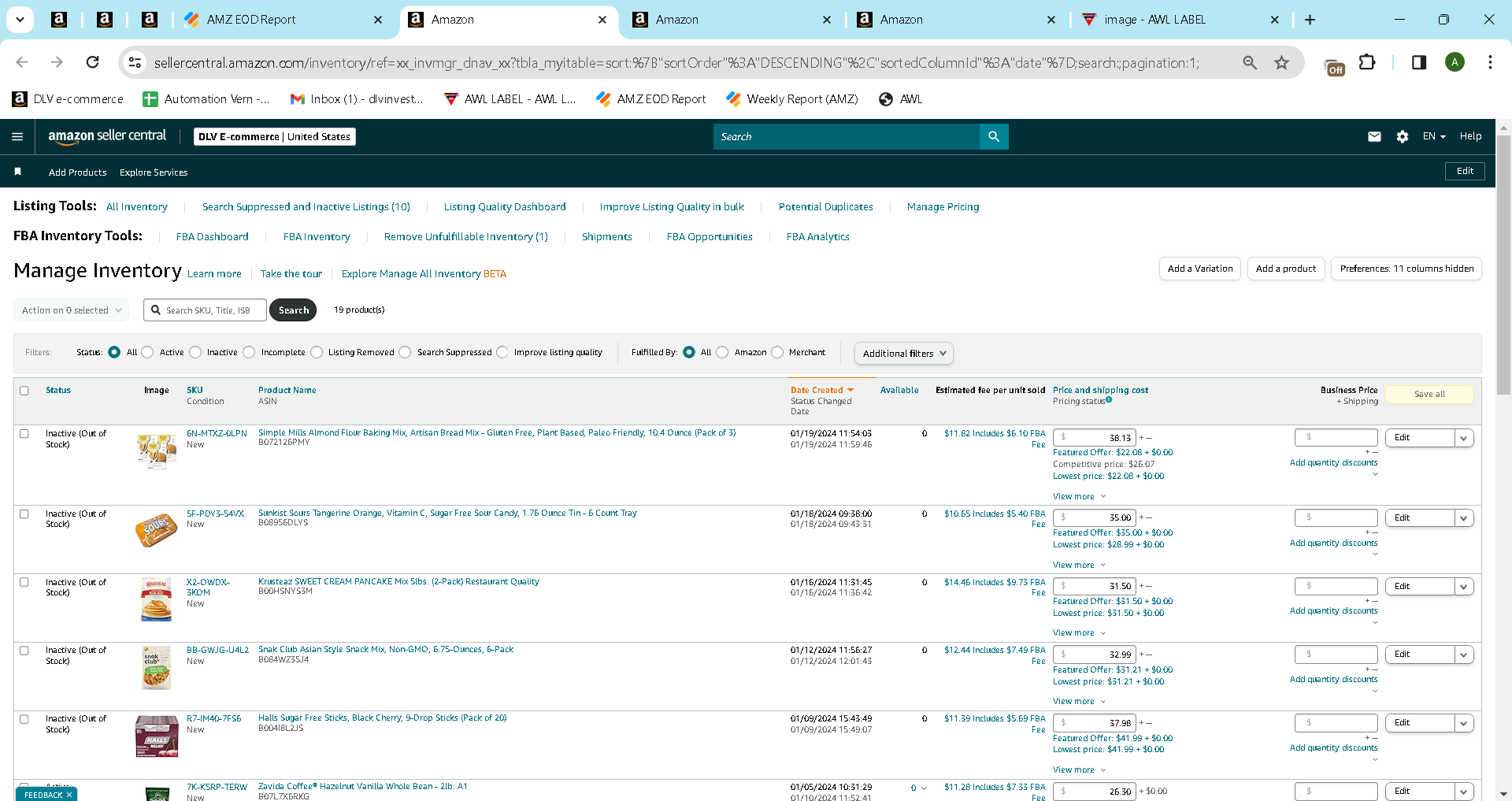Open the Weekly Report (AMZ) bookmark
Screen dimensions: 1512x801
(792, 99)
